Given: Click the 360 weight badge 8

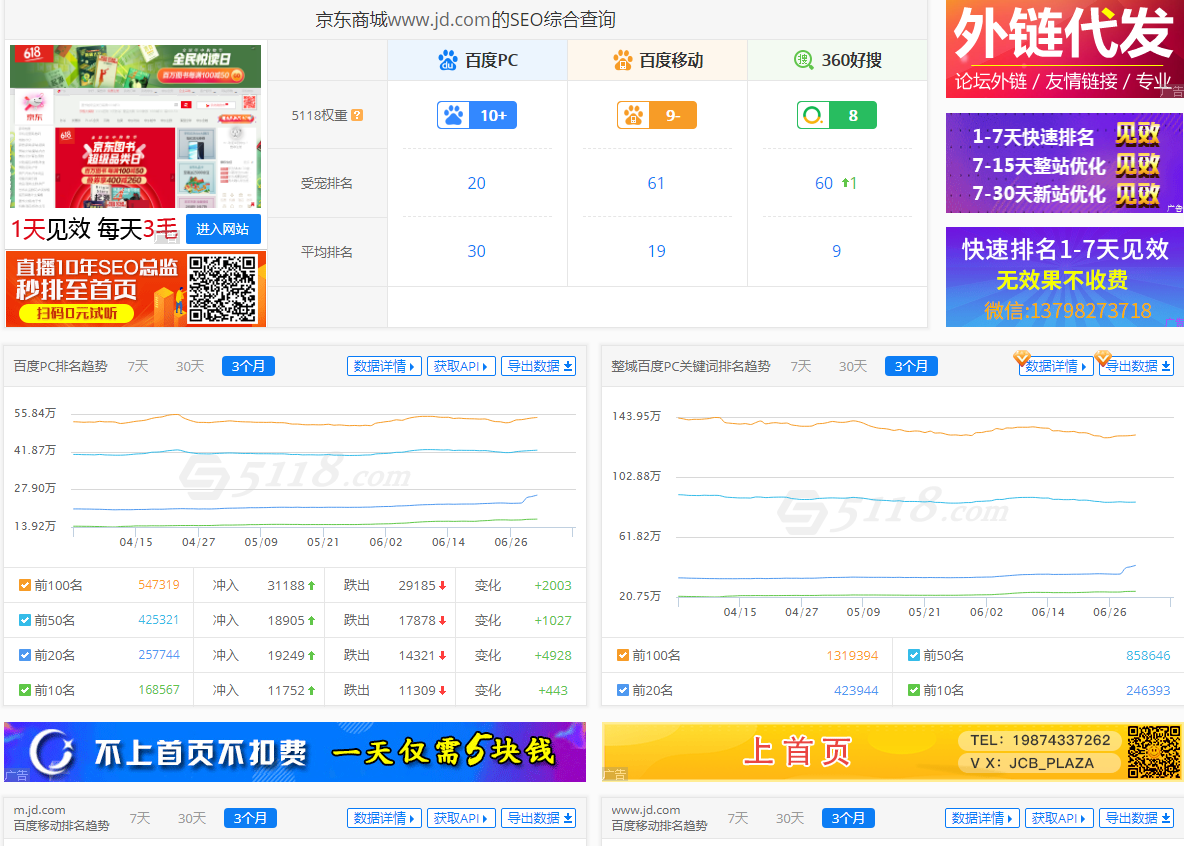Looking at the screenshot, I should coord(837,115).
